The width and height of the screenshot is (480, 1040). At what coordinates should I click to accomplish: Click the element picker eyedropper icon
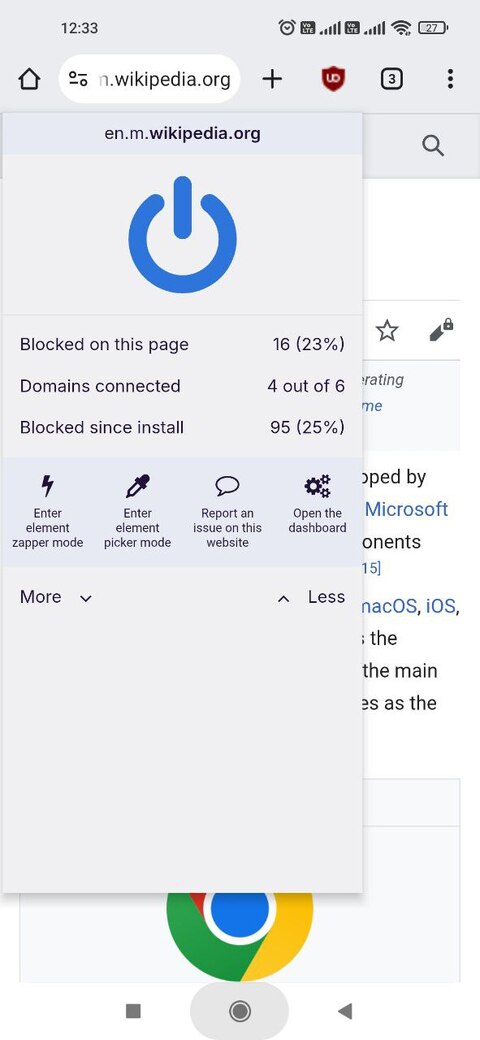137,486
